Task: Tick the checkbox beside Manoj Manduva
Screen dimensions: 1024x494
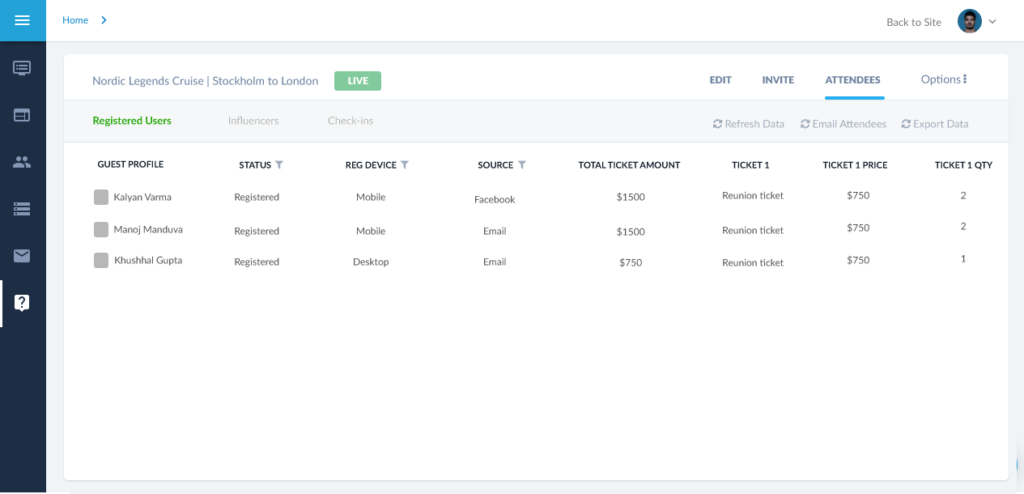Action: (x=101, y=230)
